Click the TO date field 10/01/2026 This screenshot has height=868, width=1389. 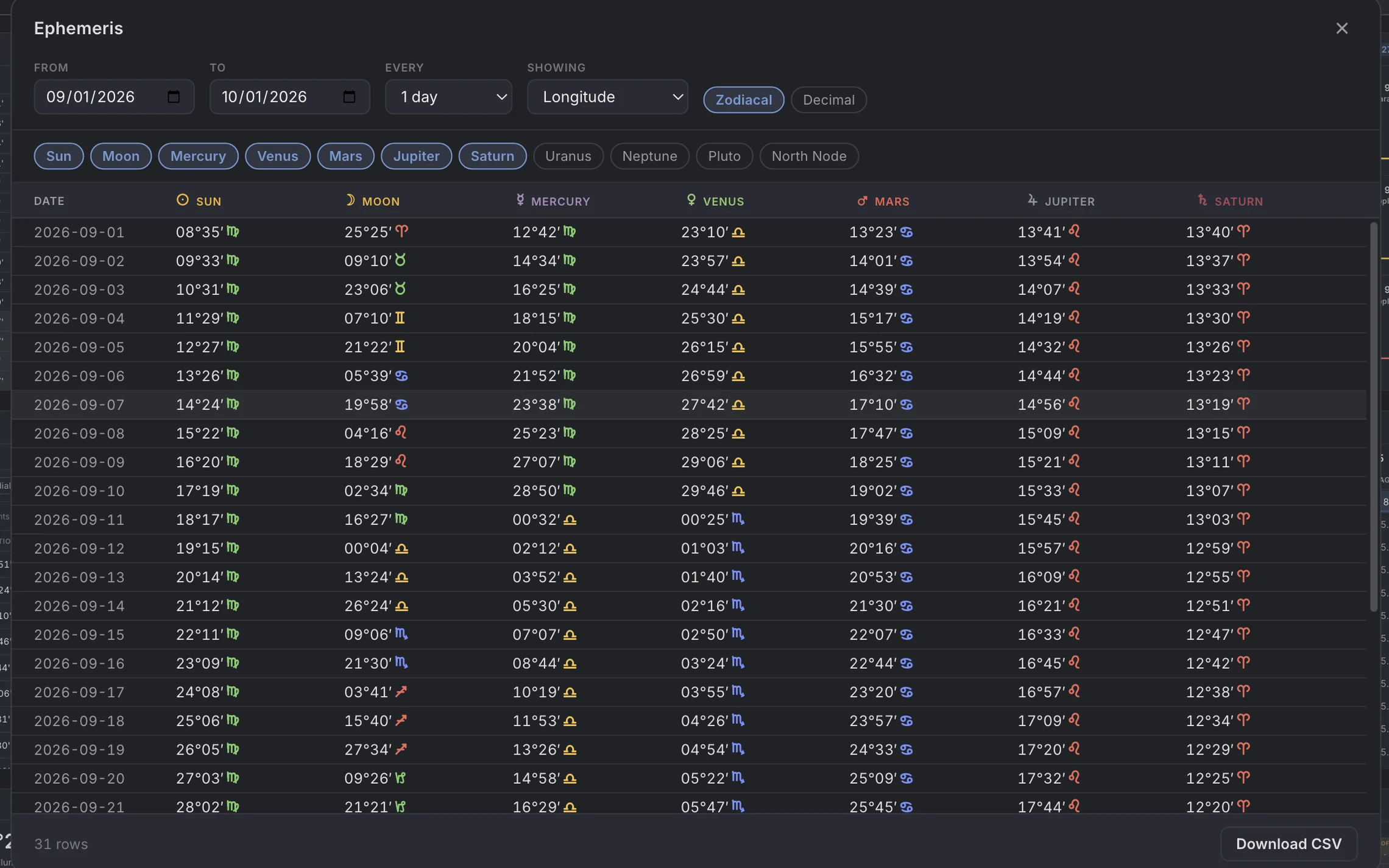289,97
